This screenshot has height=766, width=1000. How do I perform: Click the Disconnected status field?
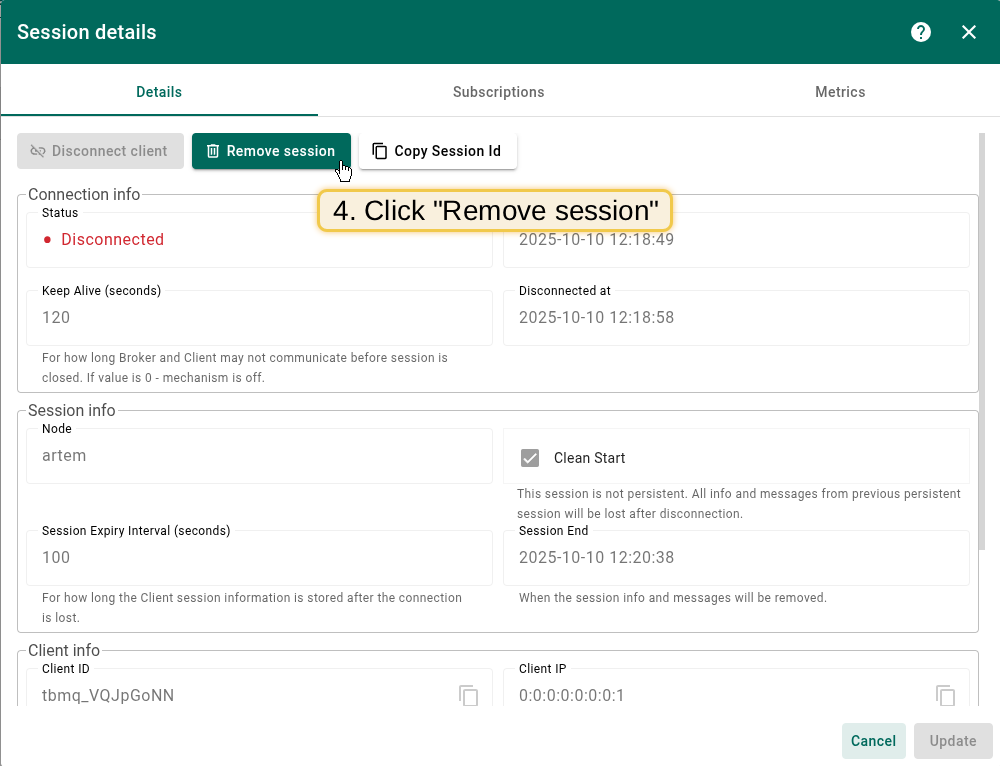tap(258, 240)
